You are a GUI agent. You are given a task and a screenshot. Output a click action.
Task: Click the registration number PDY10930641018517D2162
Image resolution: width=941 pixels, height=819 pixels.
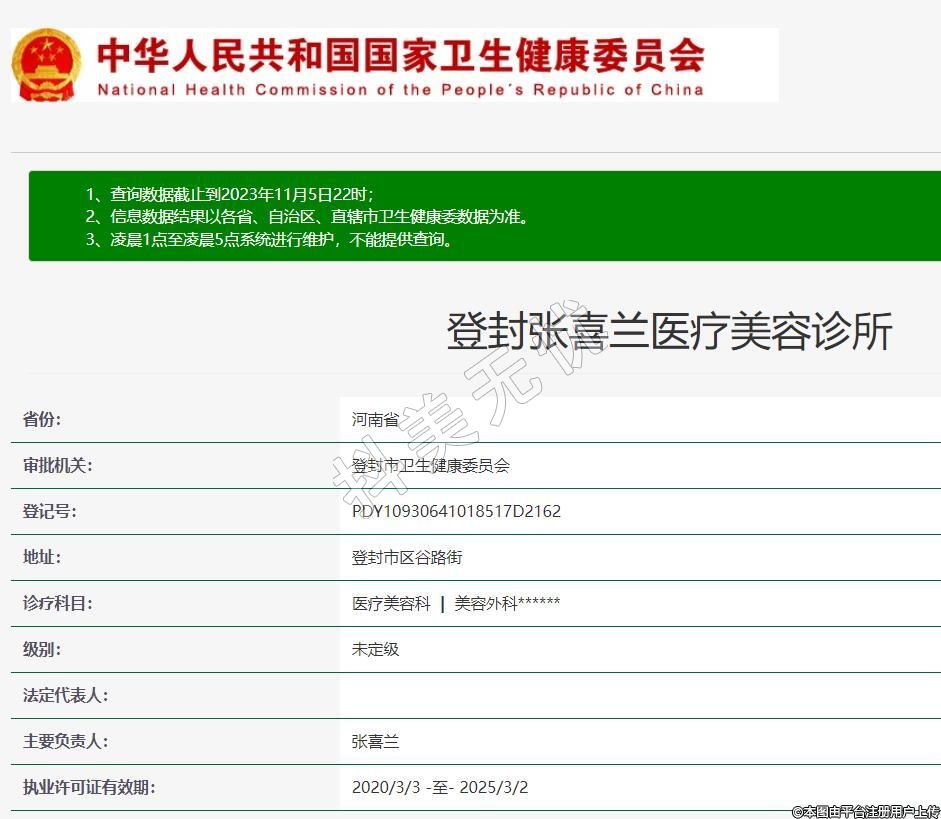[x=456, y=512]
